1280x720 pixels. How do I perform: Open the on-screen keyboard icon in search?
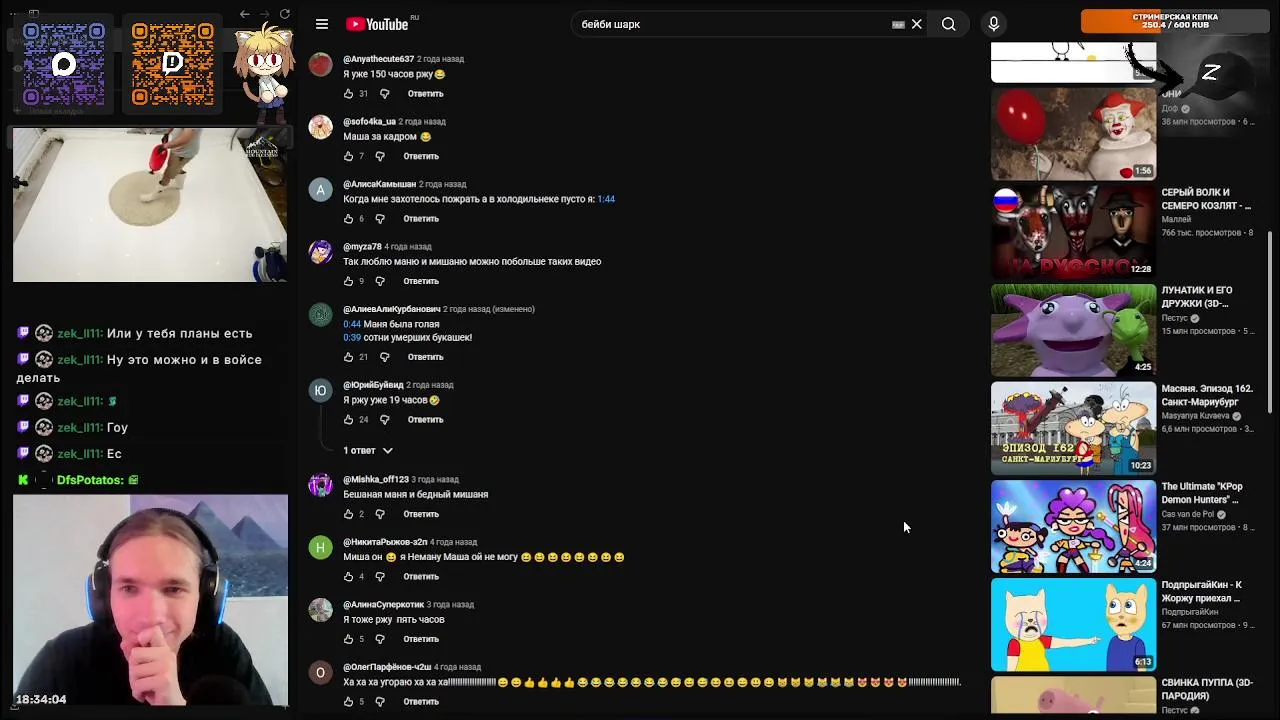[x=898, y=24]
